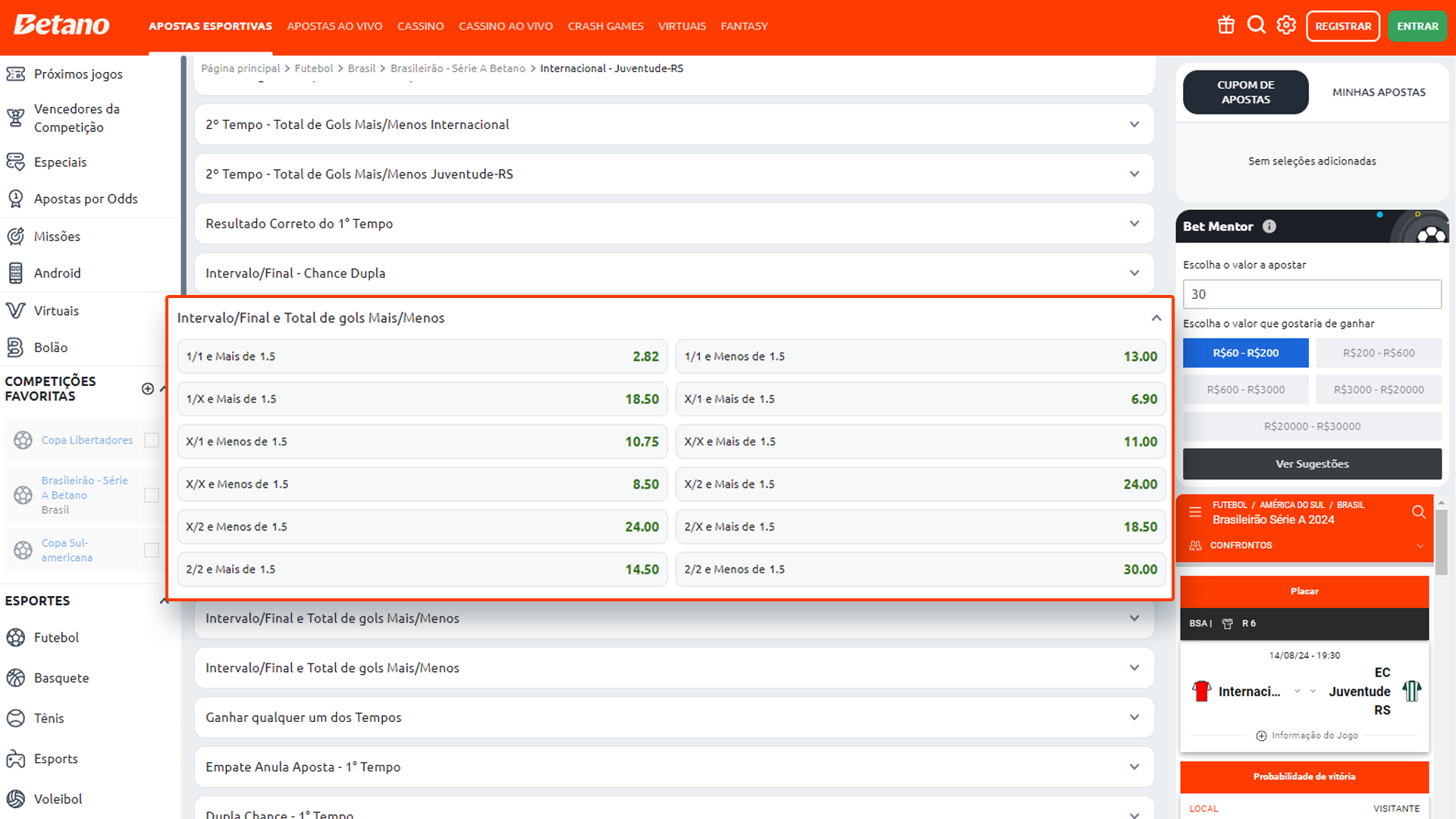Switch to MINHAS APOSTAS tab

1379,92
